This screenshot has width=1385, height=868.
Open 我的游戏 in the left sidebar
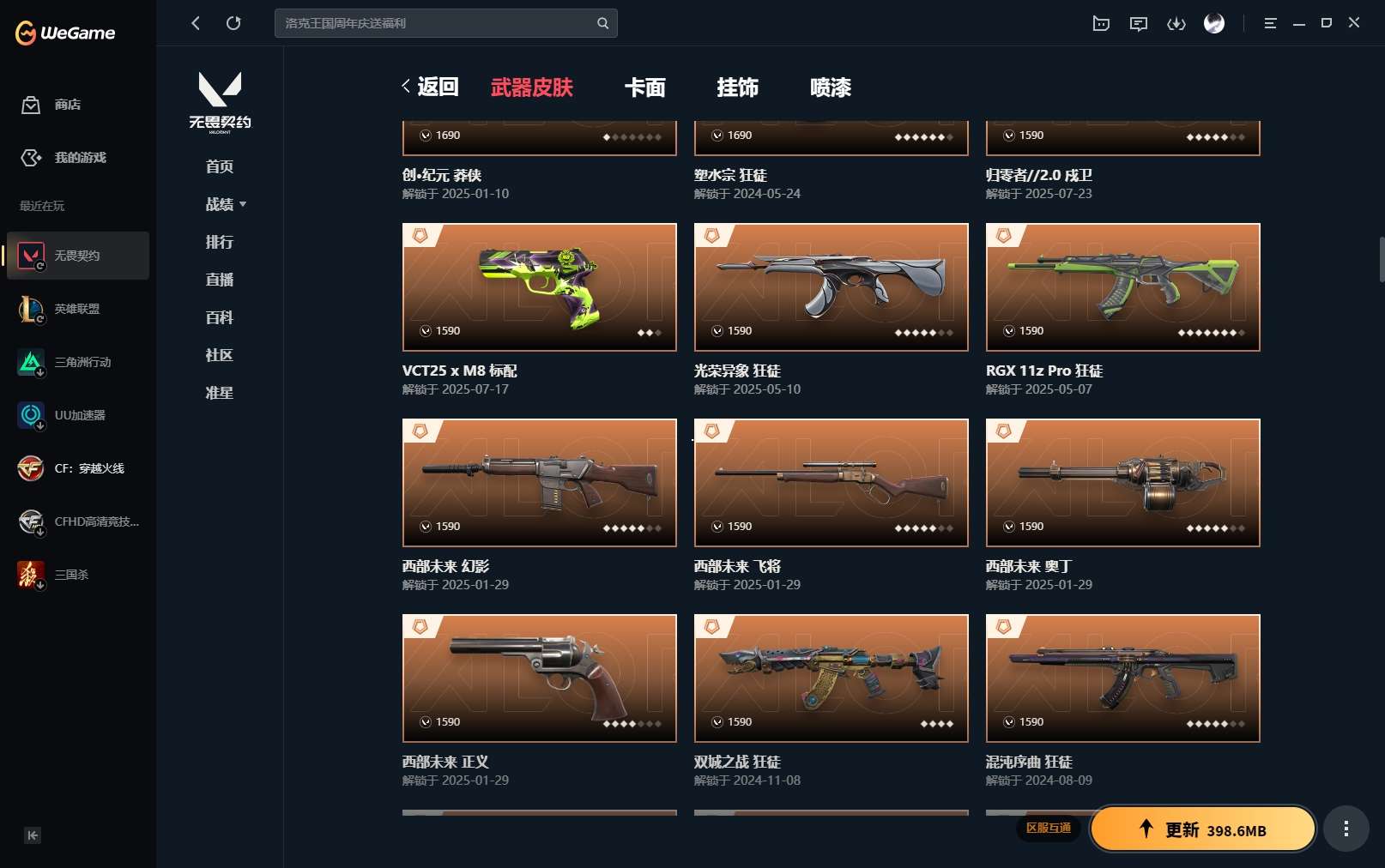point(64,158)
